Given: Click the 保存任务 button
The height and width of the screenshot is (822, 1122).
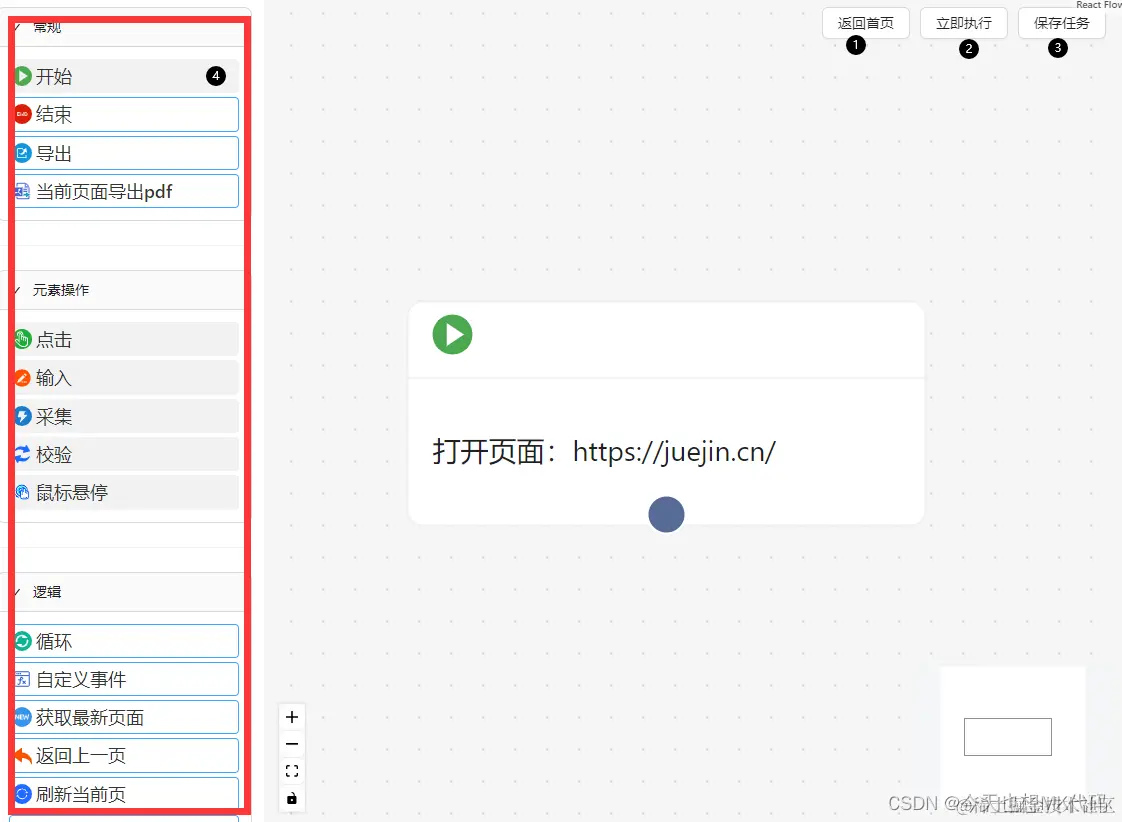Looking at the screenshot, I should point(1060,22).
